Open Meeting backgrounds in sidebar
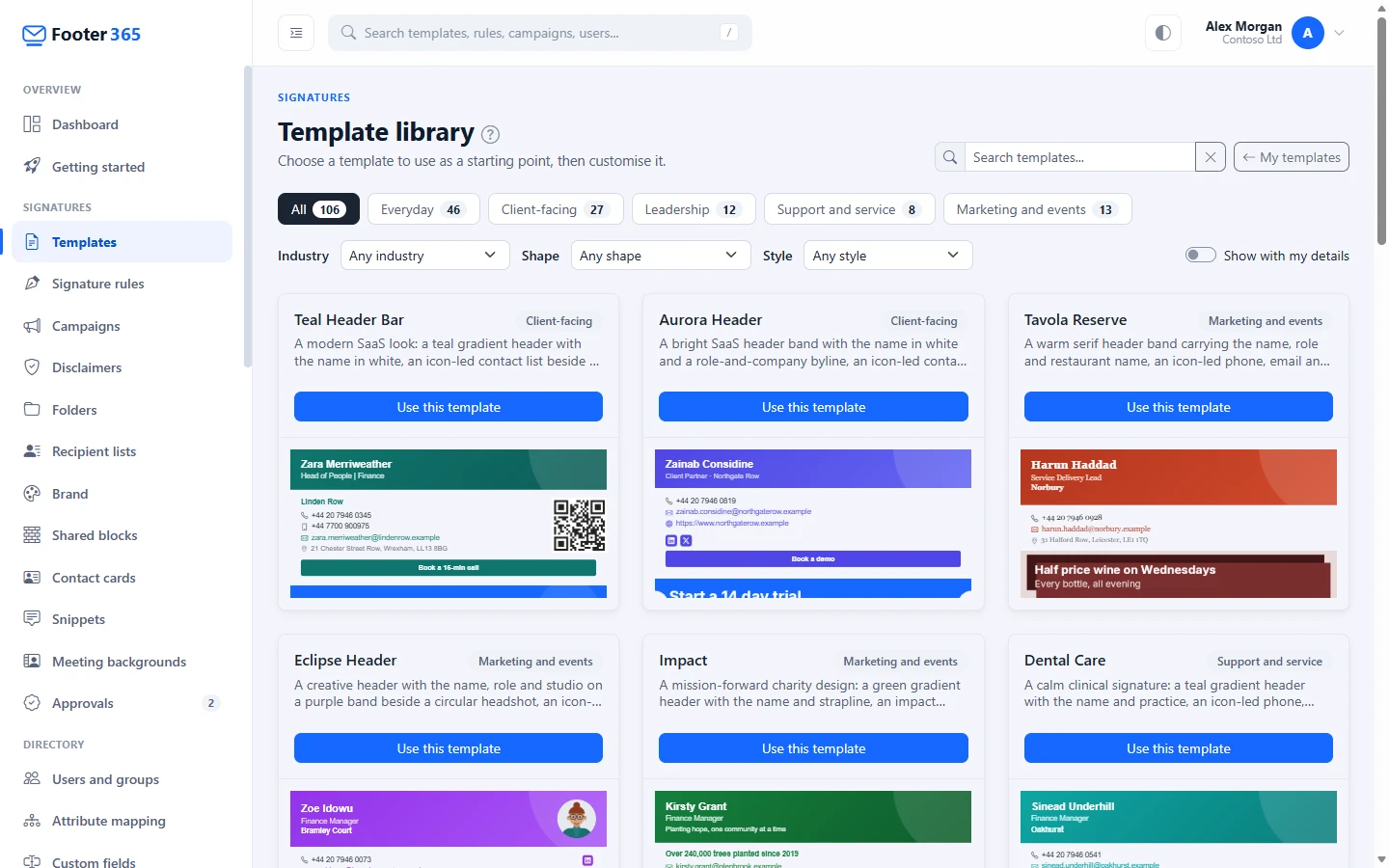This screenshot has height=868, width=1389. (x=122, y=662)
